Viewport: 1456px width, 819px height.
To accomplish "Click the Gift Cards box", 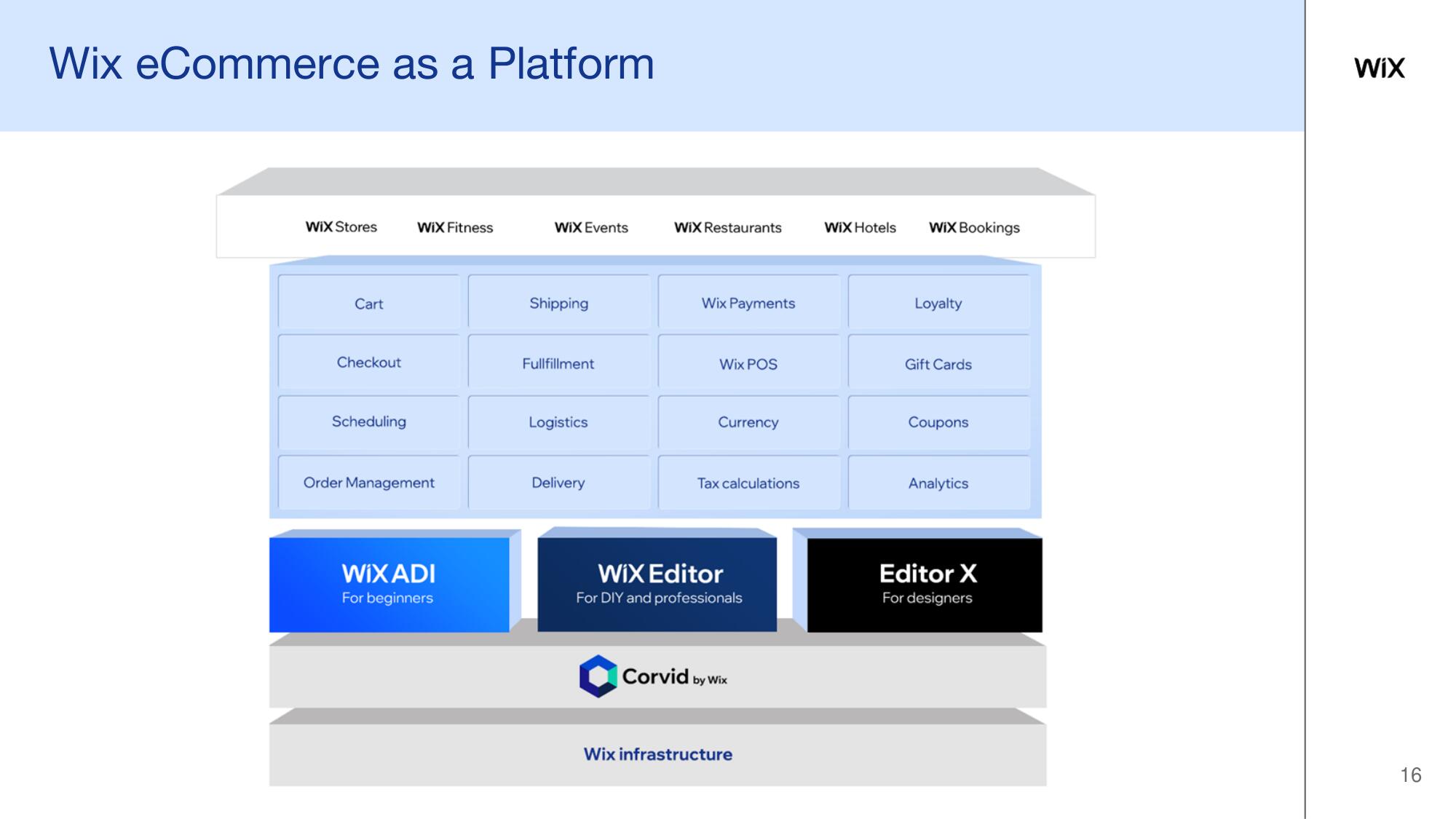I will tap(939, 362).
